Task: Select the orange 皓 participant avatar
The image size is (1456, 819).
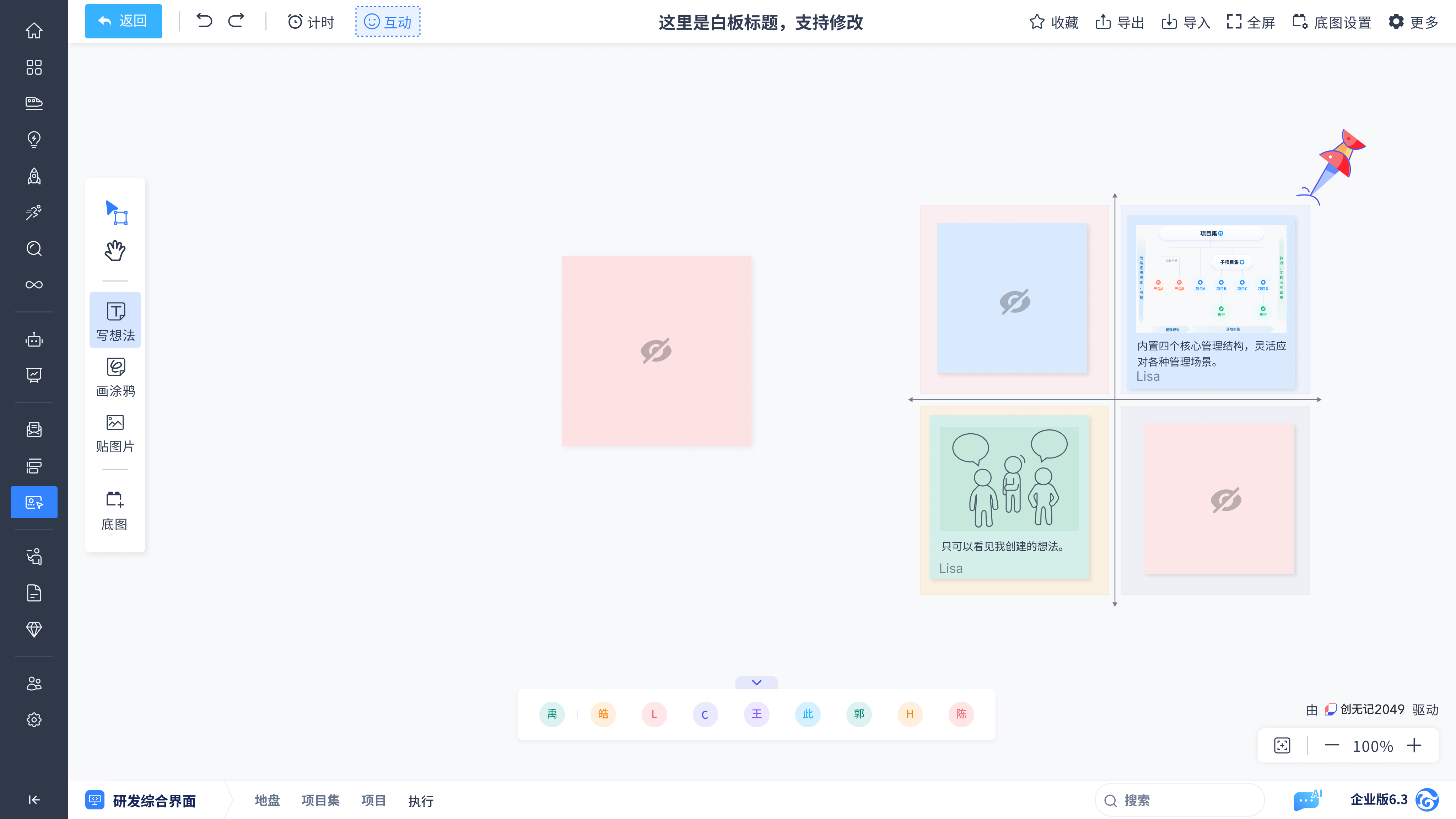Action: click(603, 714)
